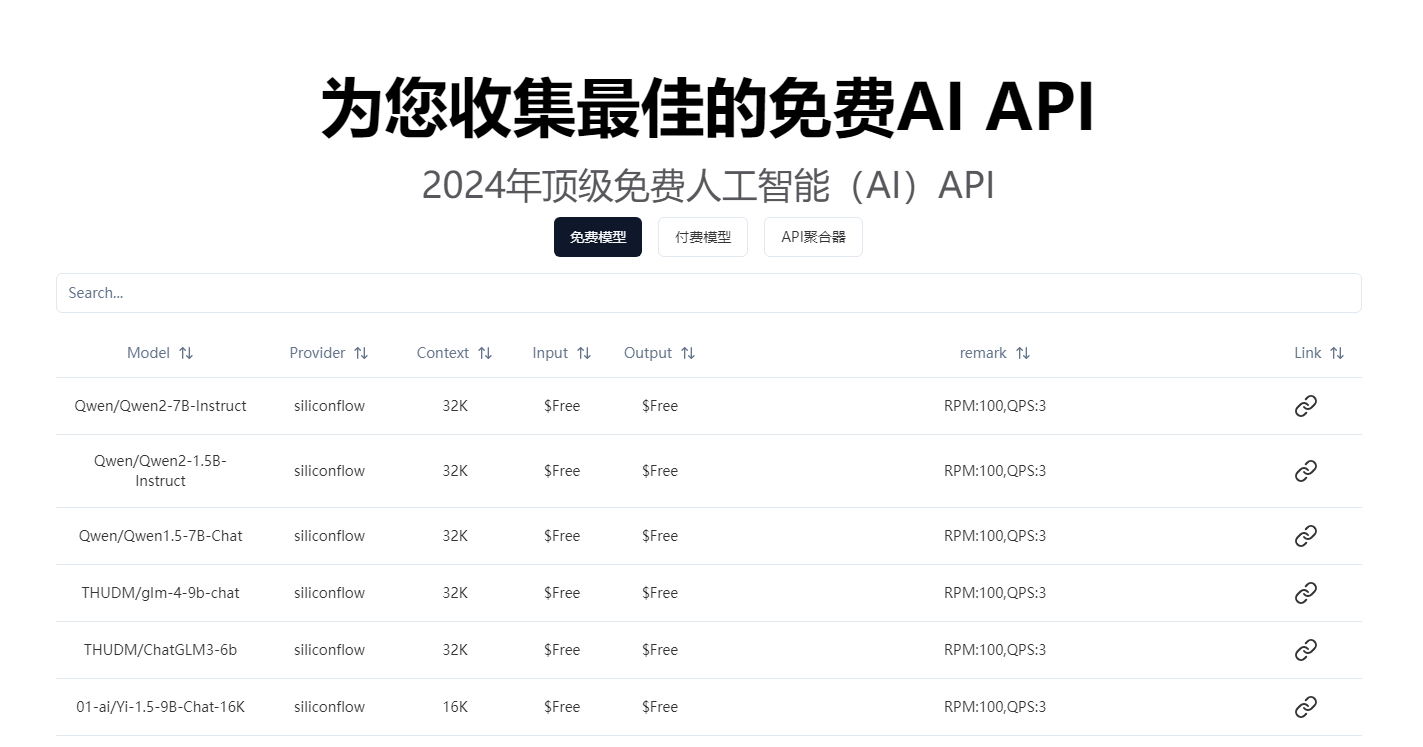This screenshot has width=1423, height=747.
Task: Click RPM:100,QPS:3 remark in Yi-1.5-9B-Chat-16K row
Action: coord(995,707)
